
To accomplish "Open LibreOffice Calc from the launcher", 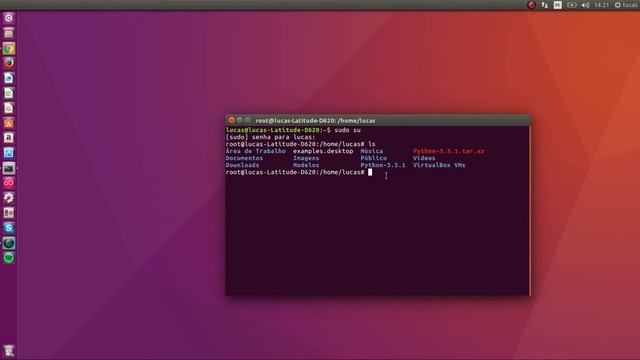I will point(9,93).
